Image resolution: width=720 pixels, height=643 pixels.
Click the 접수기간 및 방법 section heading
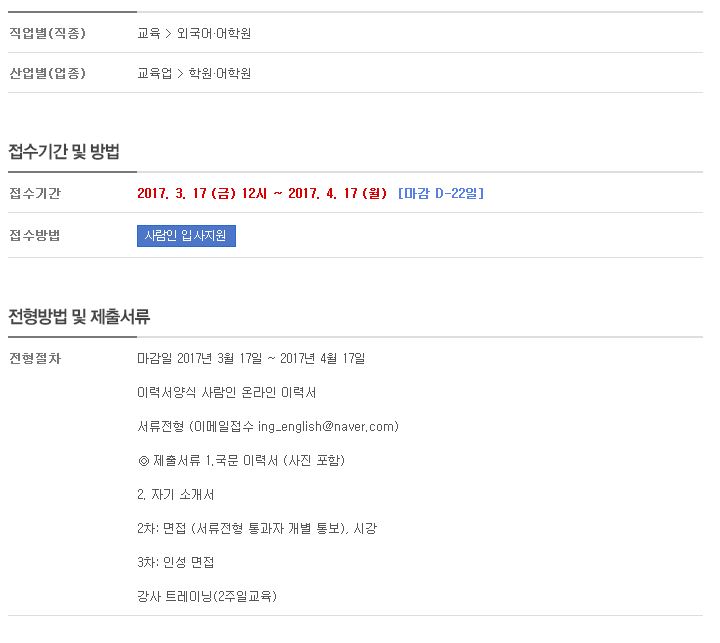click(64, 151)
